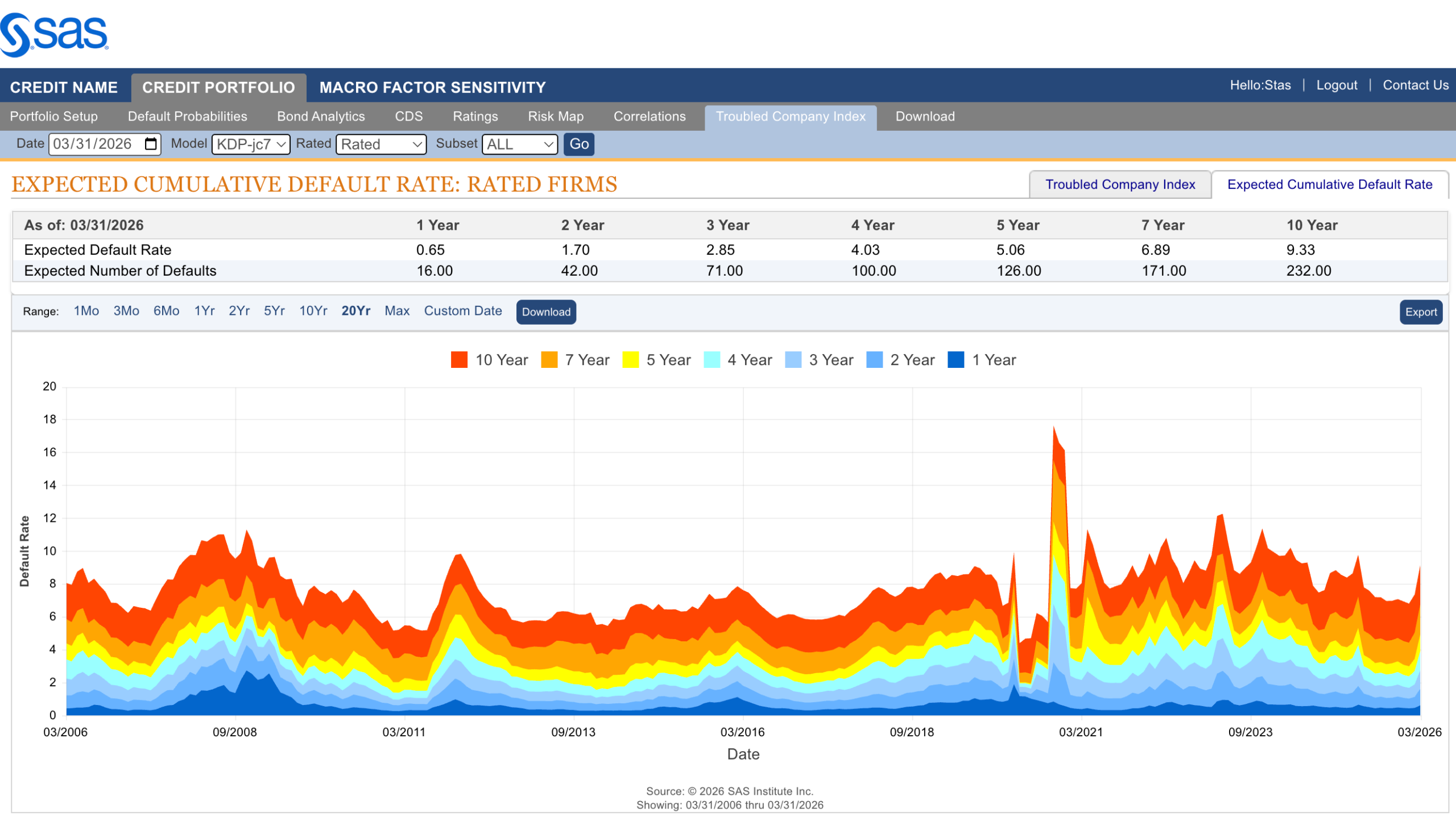Set the chart range to 5Yr
1456x817 pixels.
(x=274, y=311)
